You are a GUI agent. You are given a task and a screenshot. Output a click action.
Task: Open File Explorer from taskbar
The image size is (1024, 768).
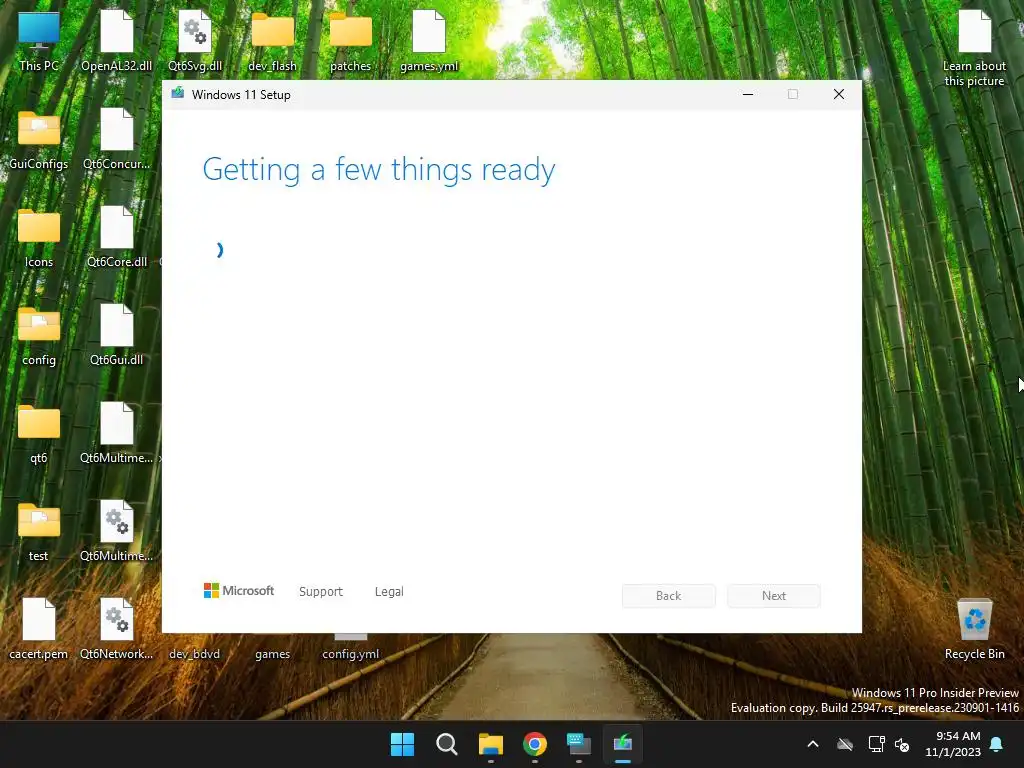(490, 744)
